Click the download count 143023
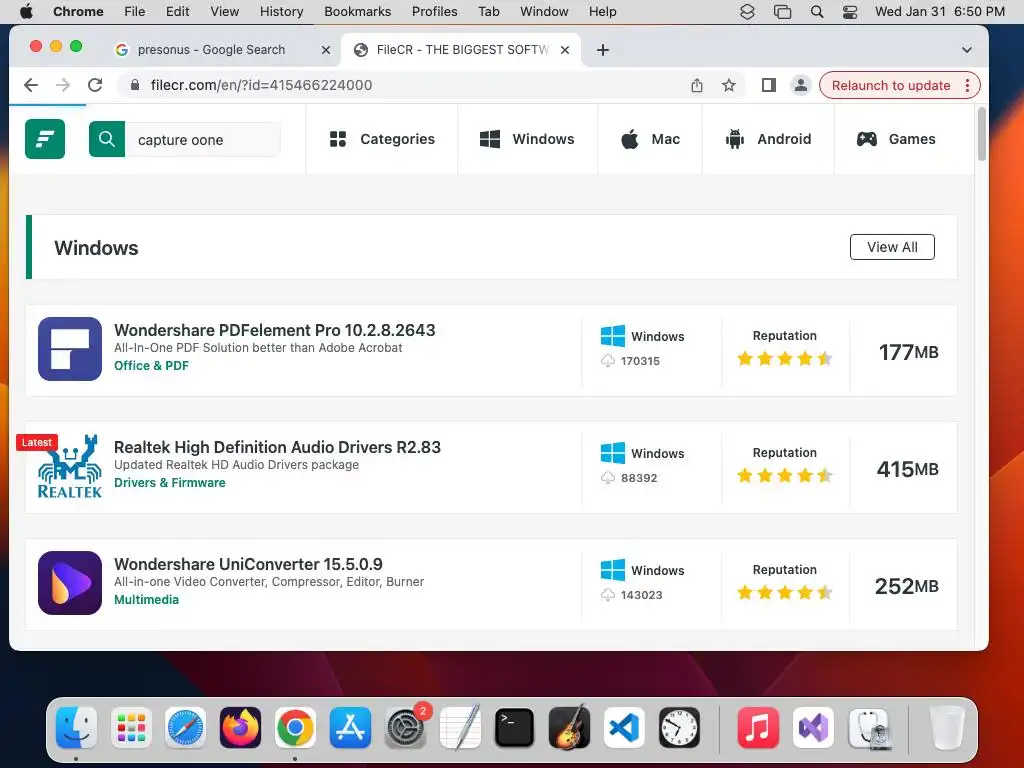1024x768 pixels. (x=641, y=595)
